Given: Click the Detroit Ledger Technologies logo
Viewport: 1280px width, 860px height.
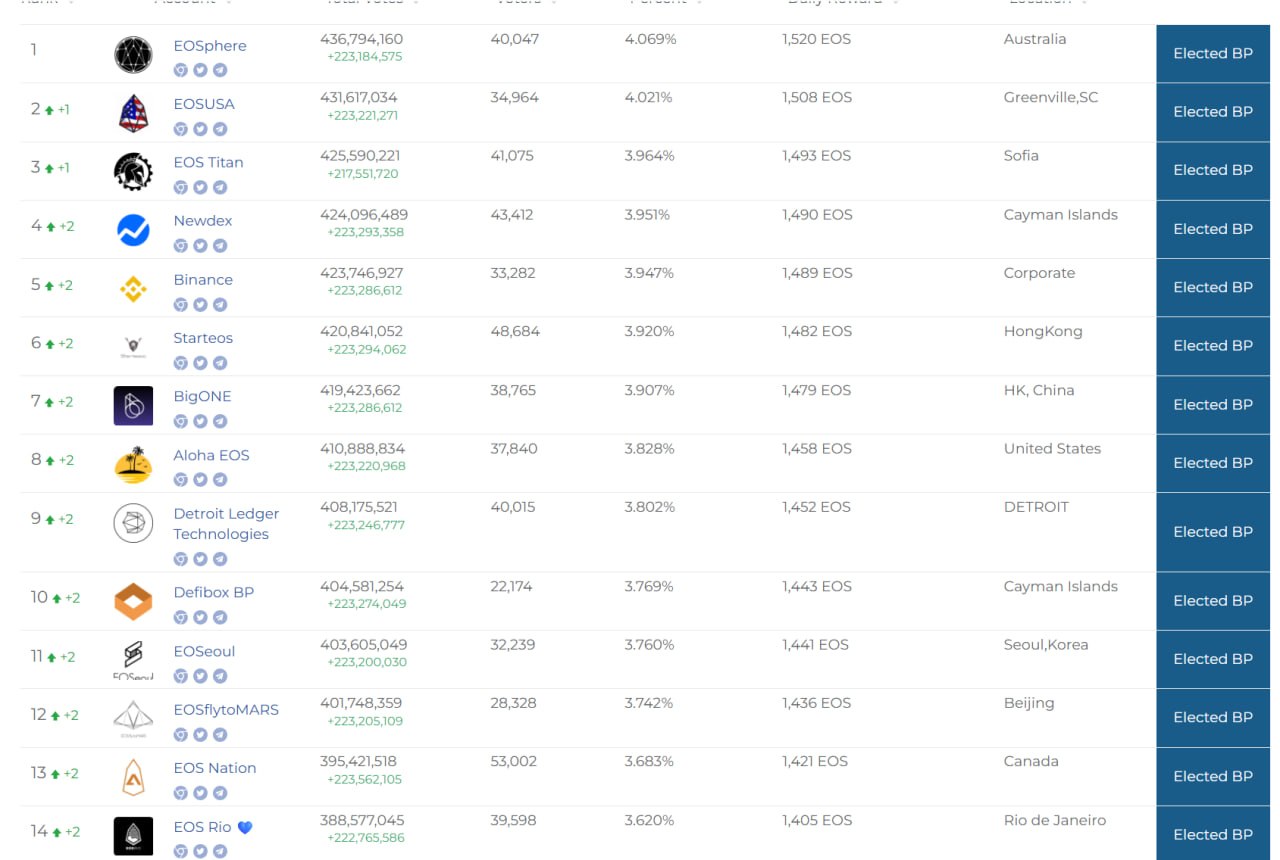Looking at the screenshot, I should 133,523.
